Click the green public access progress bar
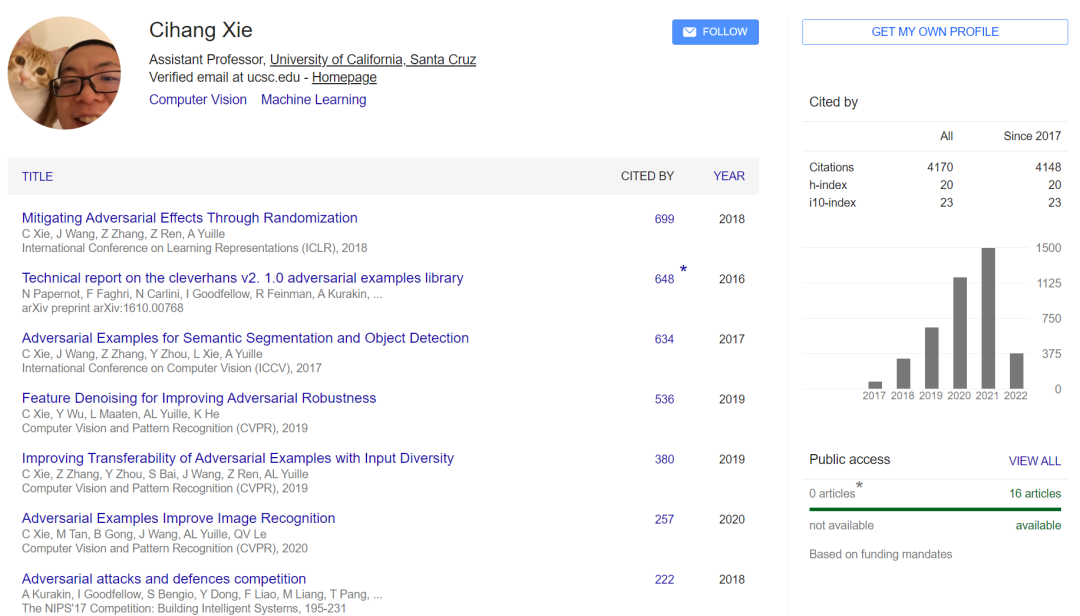This screenshot has height=616, width=1080. coord(934,509)
